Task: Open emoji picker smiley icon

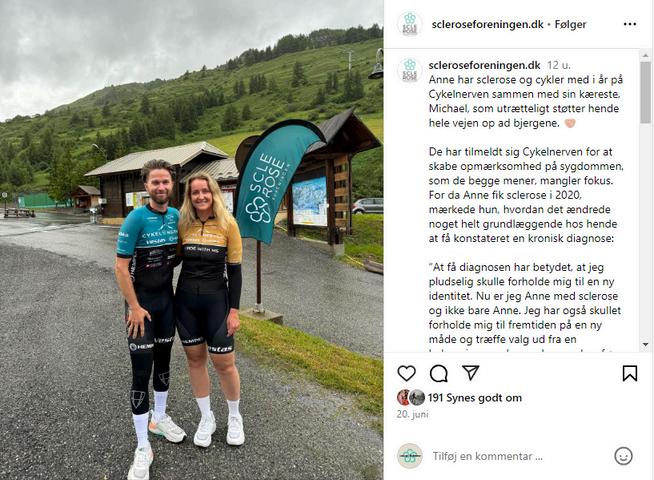Action: point(623,456)
